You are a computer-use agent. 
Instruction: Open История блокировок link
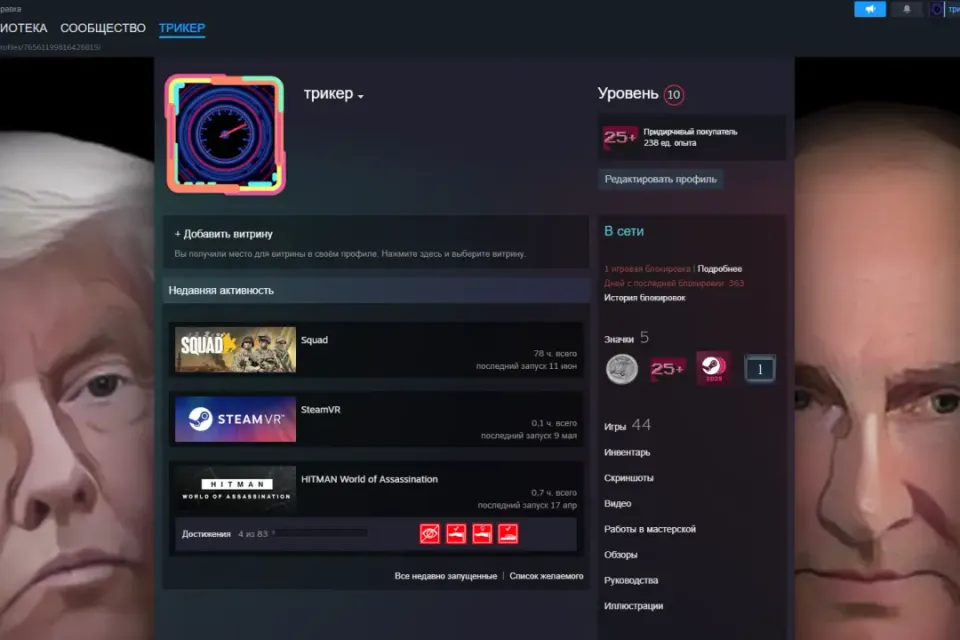(645, 298)
